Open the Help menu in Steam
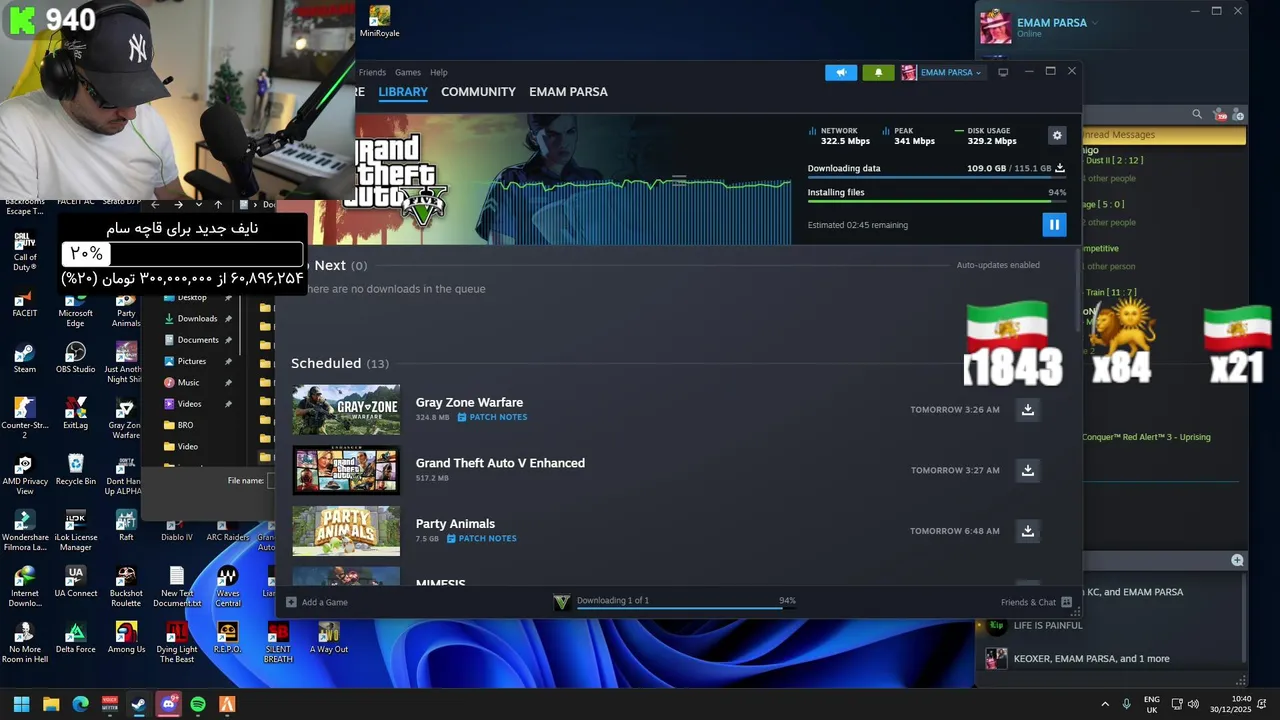Screen dimensions: 1280x720 pyautogui.click(x=439, y=72)
